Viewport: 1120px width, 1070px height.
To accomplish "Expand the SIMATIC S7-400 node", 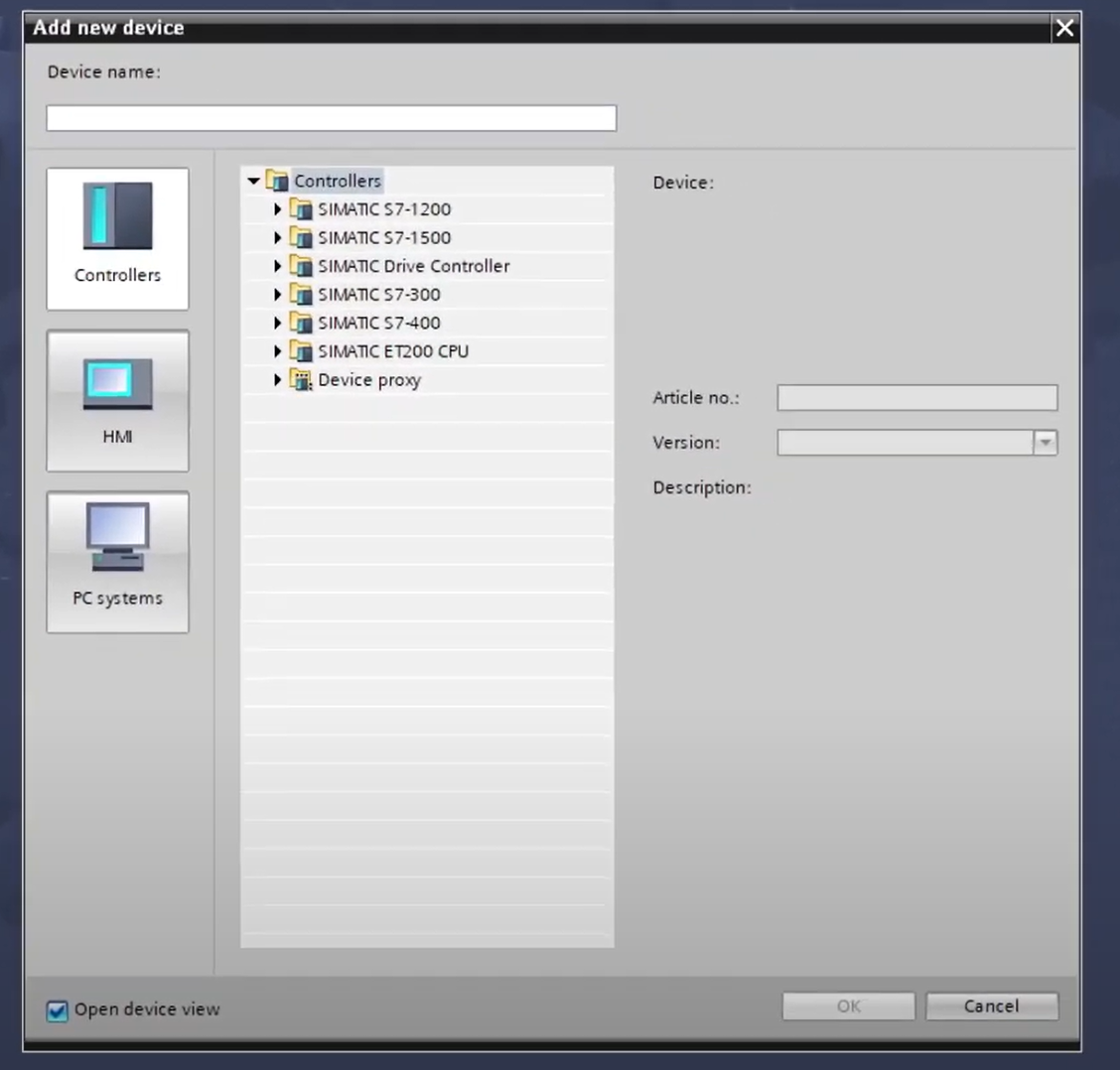I will tap(278, 323).
